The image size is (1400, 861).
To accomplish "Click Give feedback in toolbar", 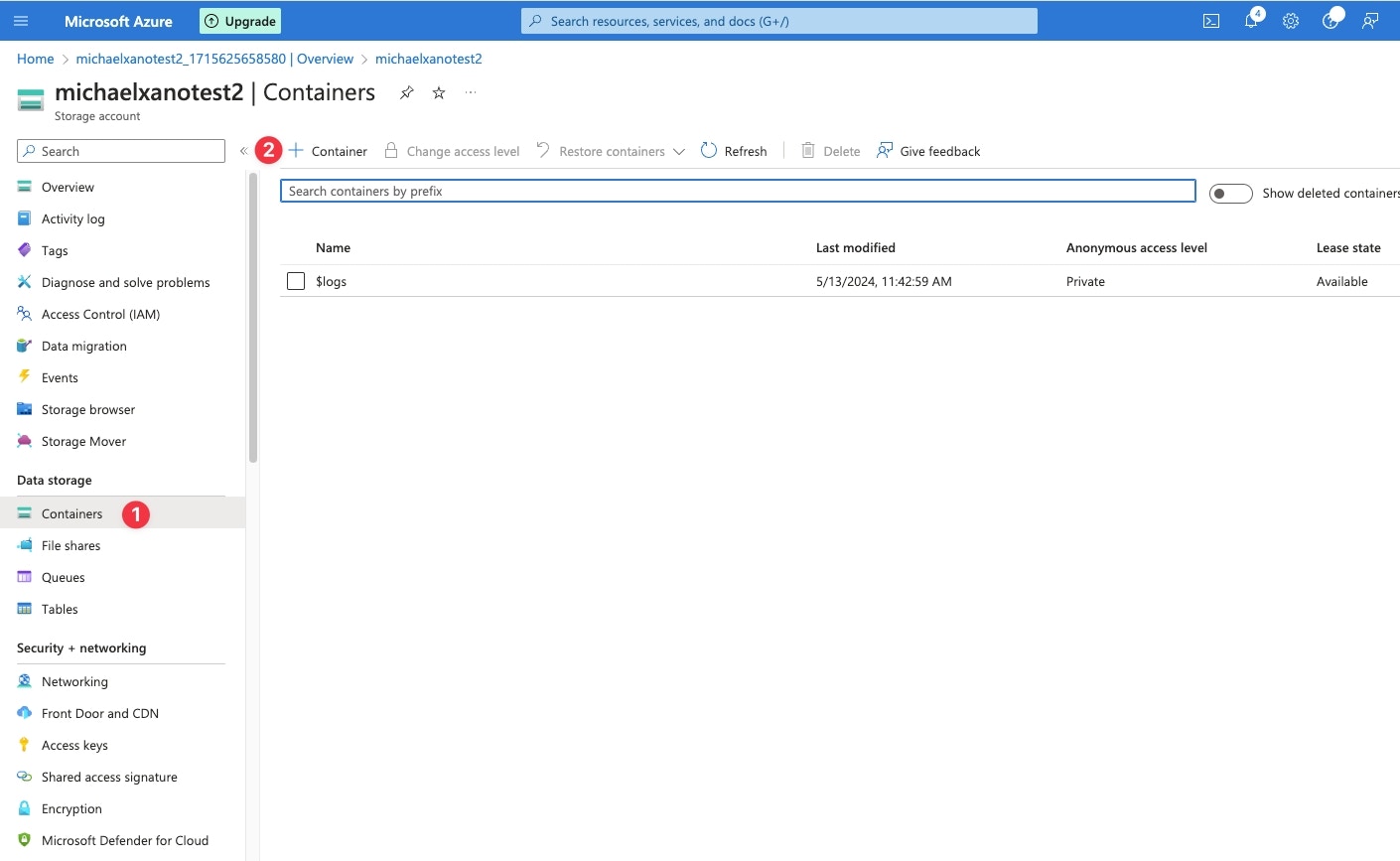I will 928,151.
